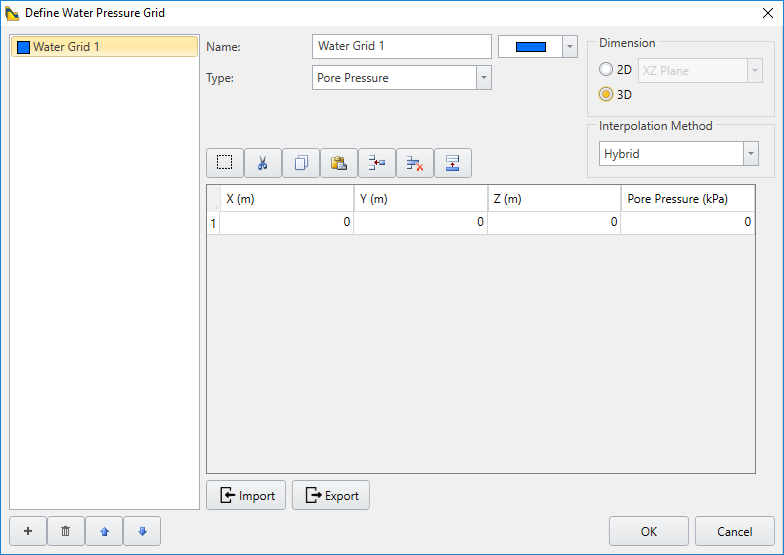Click the Y (m) cell in row 1
Image resolution: width=784 pixels, height=555 pixels.
(x=420, y=222)
